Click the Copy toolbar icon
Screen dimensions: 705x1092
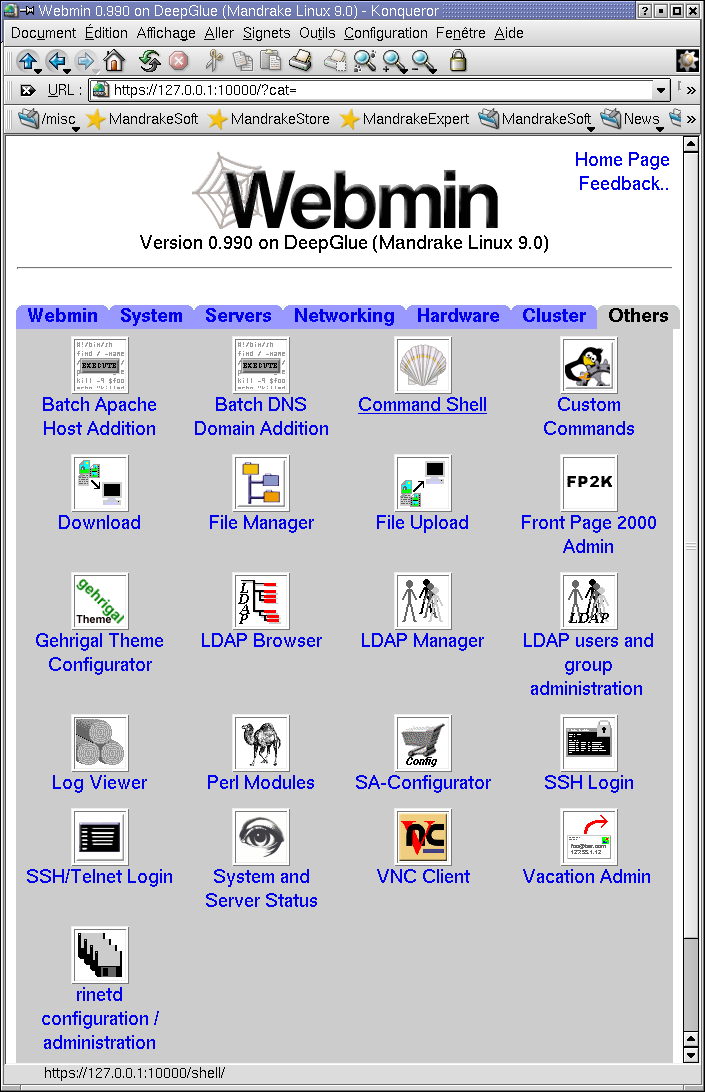point(242,61)
